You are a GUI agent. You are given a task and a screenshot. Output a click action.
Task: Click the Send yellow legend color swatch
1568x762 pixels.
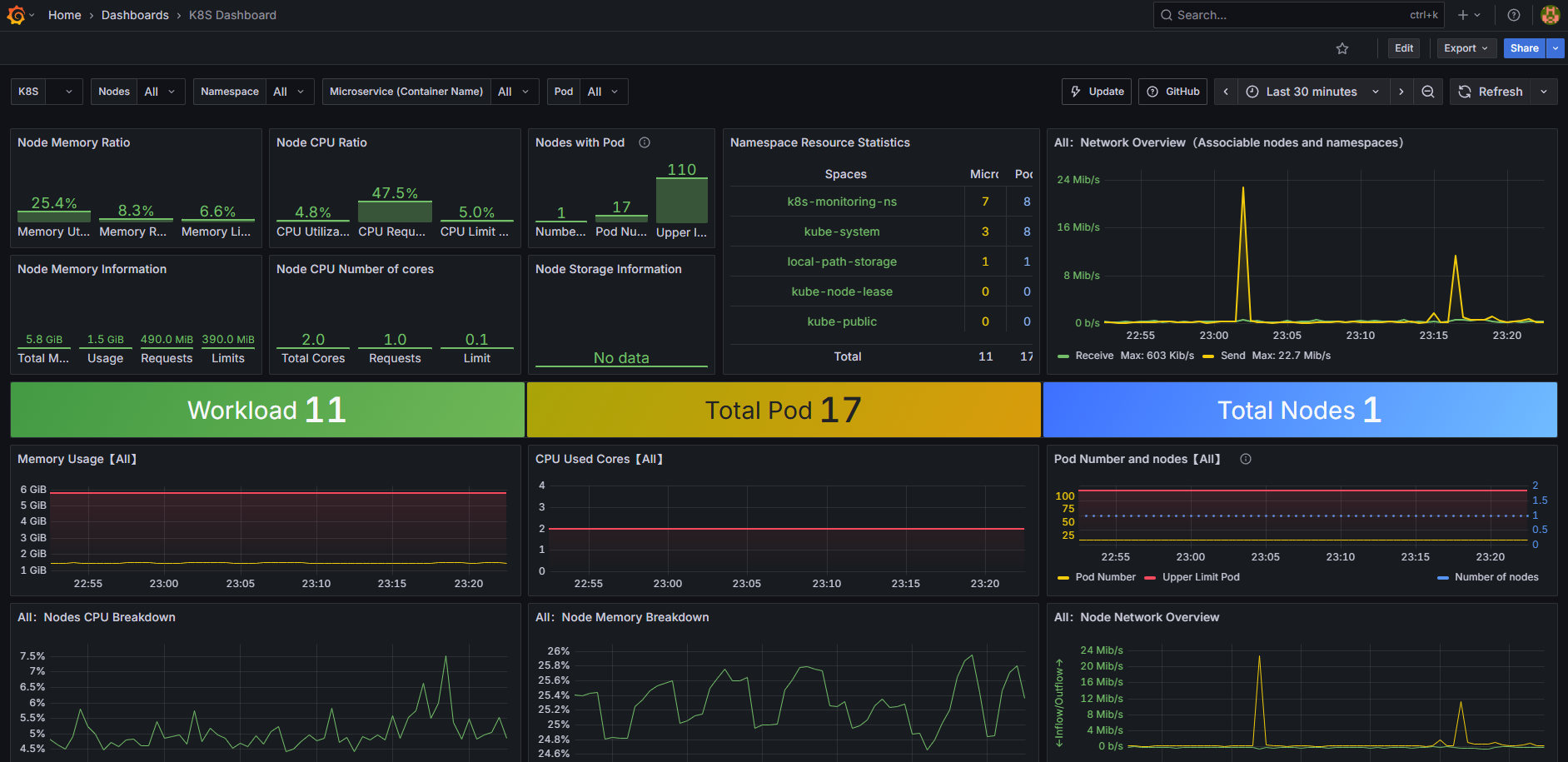point(1208,356)
